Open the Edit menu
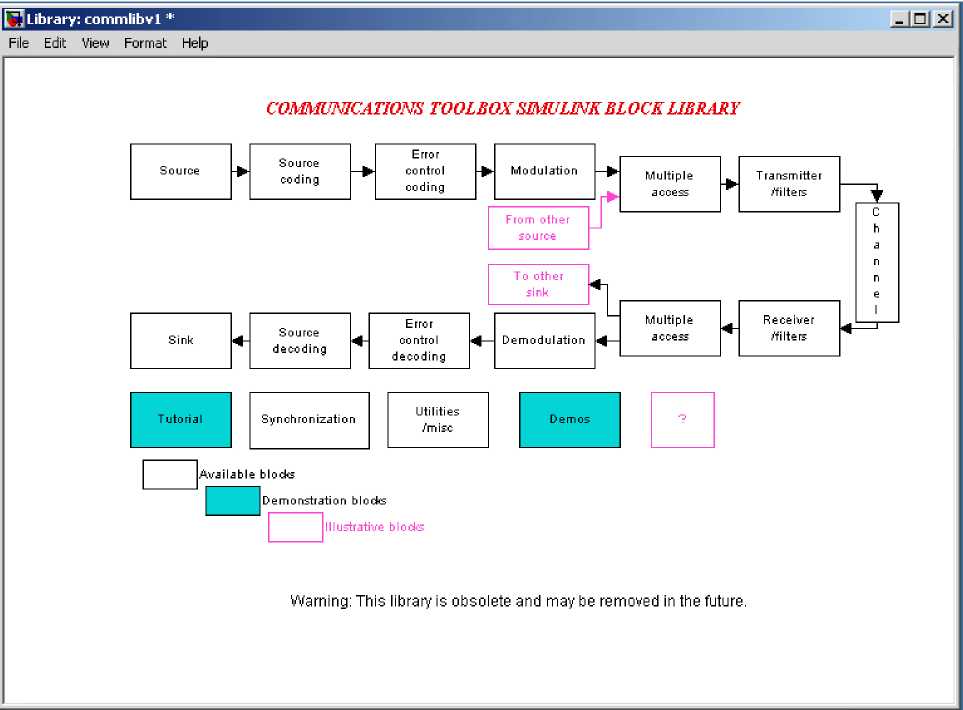The image size is (963, 710). [x=55, y=43]
